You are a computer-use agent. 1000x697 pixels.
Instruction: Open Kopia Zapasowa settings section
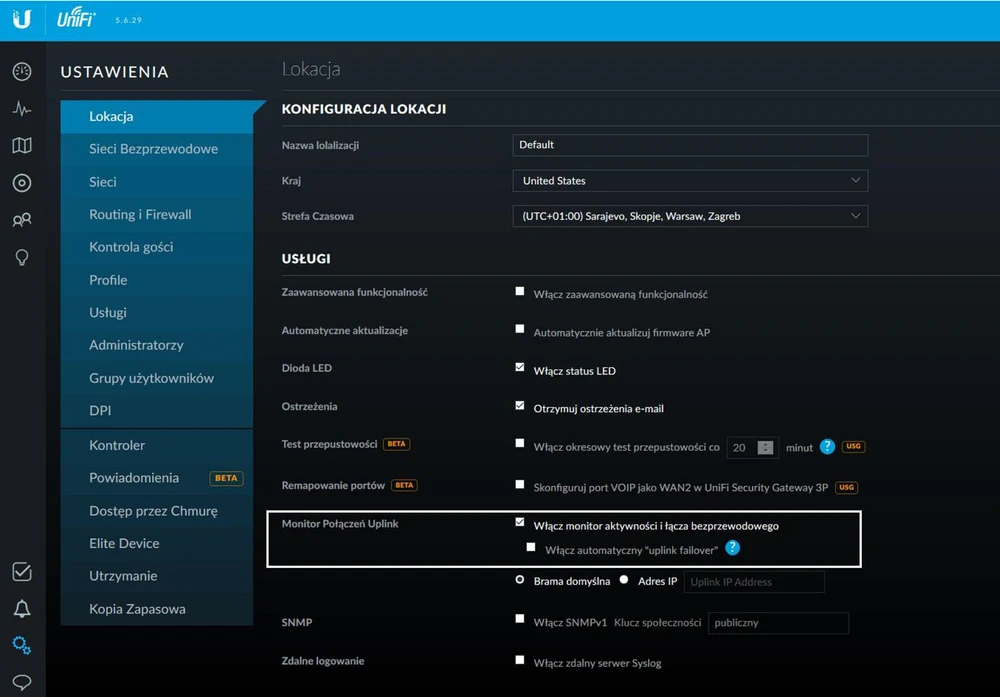tap(137, 609)
